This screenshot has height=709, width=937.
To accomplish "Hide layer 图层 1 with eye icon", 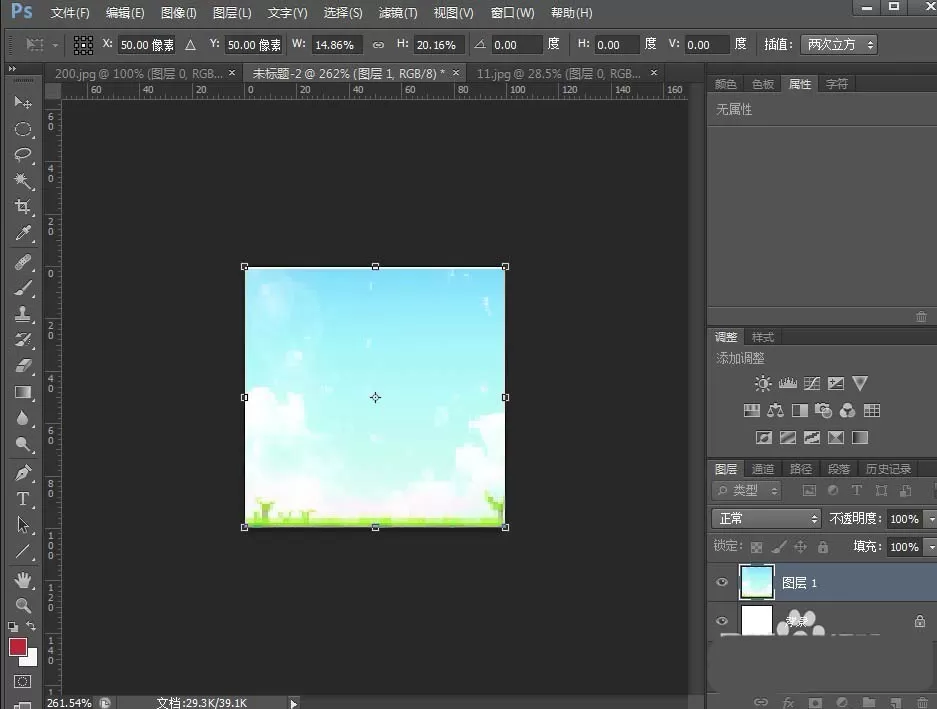I will [x=722, y=582].
